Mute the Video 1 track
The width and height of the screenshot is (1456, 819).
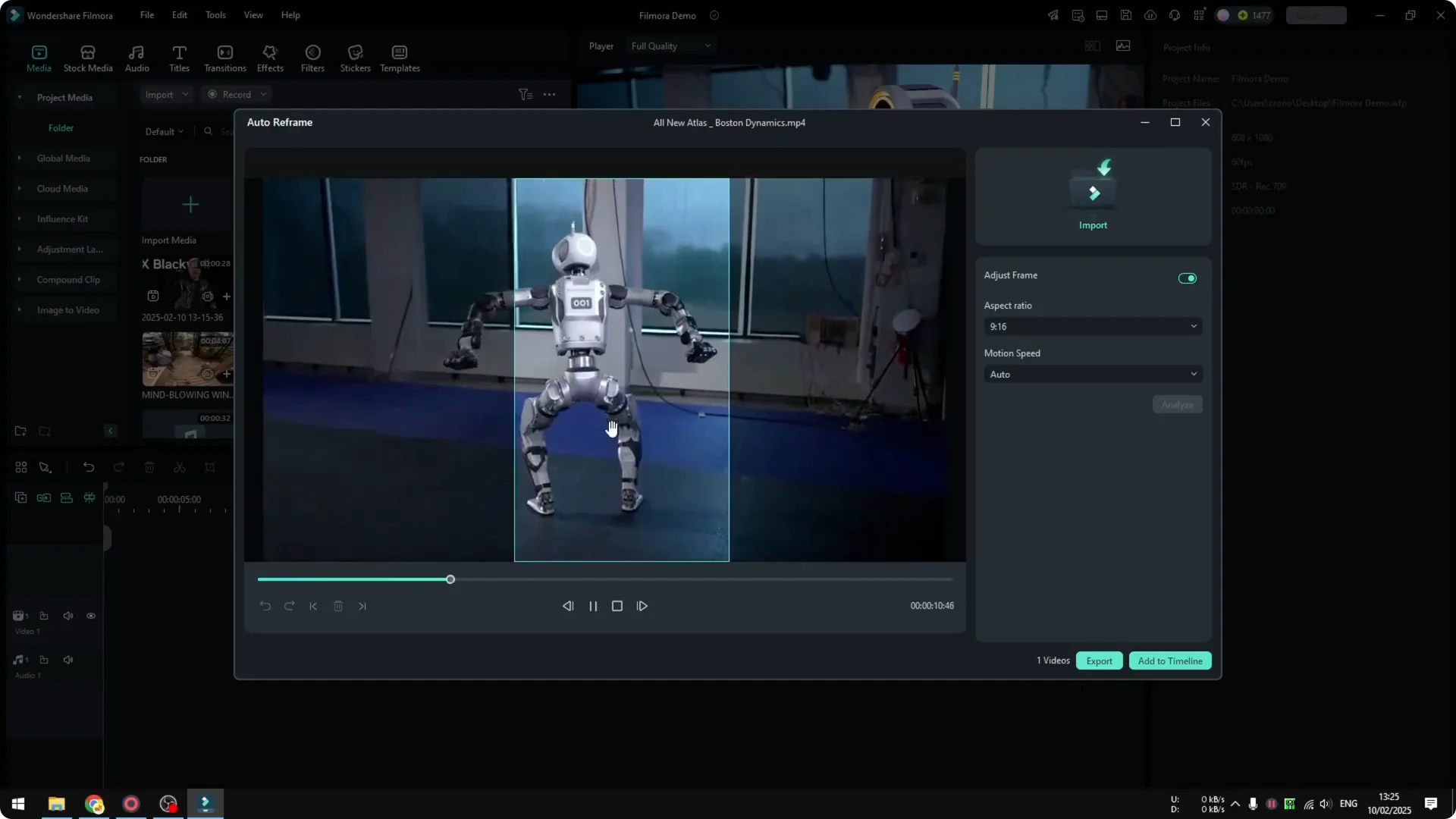coord(68,616)
